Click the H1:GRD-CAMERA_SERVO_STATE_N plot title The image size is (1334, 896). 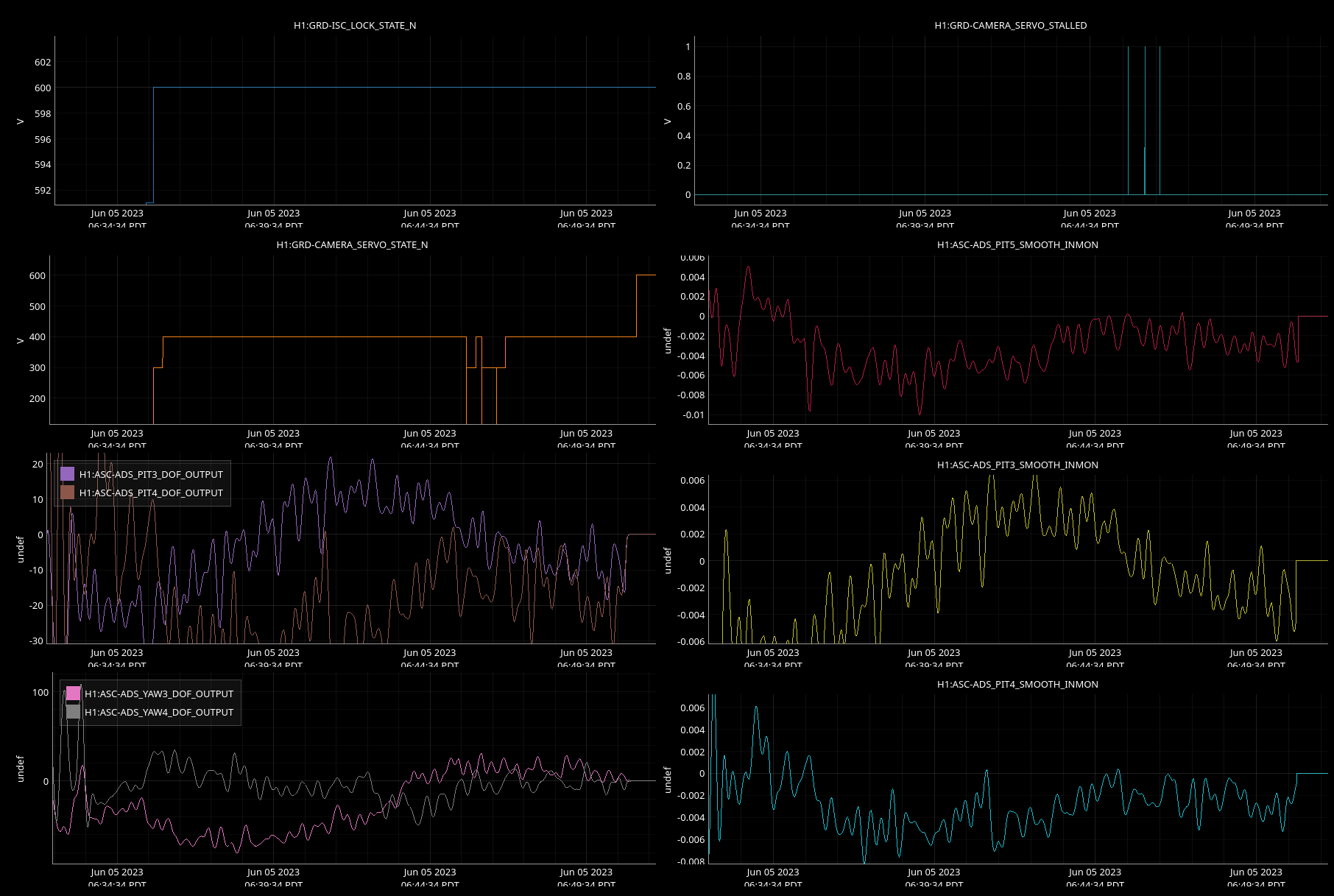pyautogui.click(x=352, y=244)
